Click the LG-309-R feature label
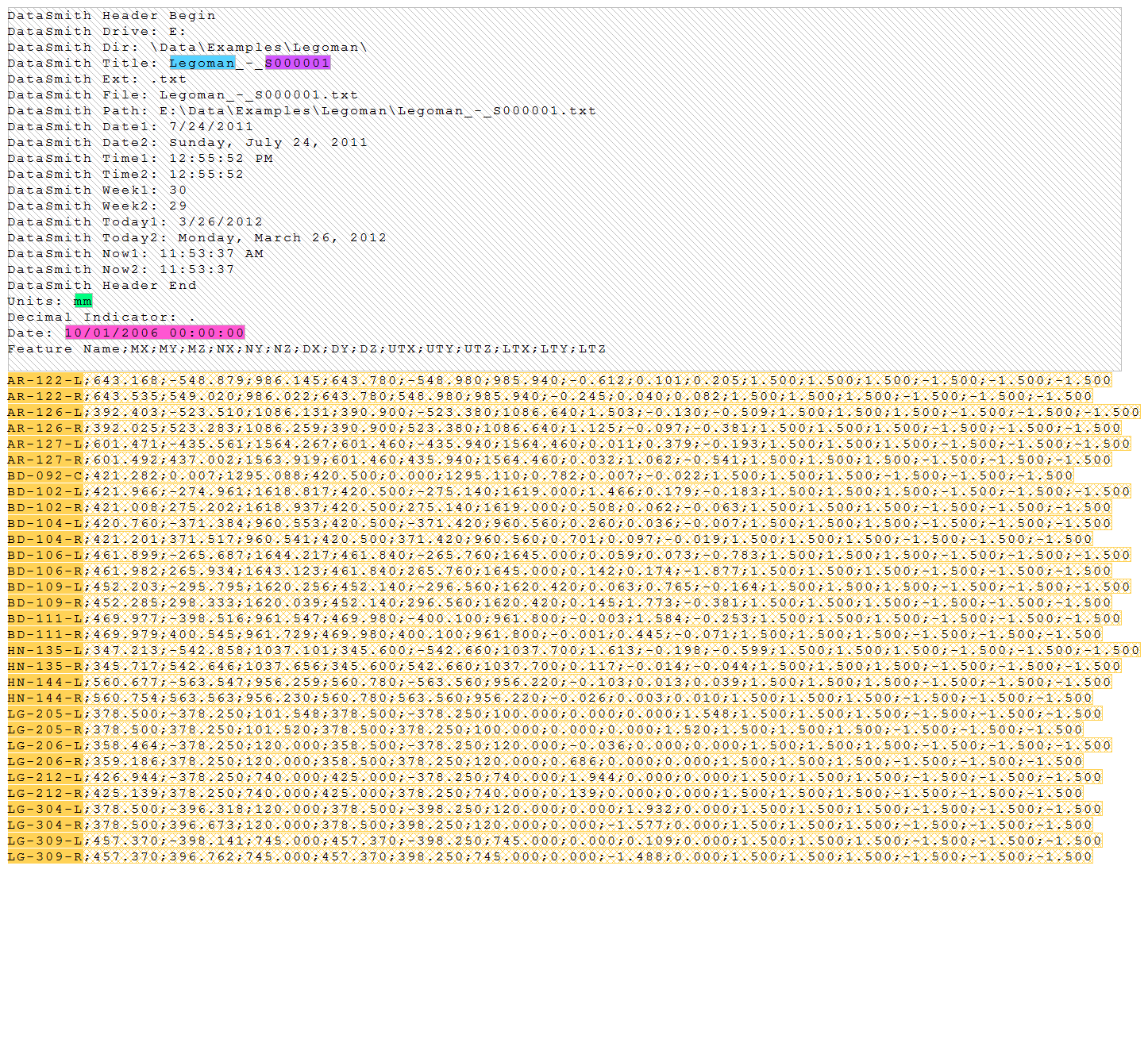Image resolution: width=1148 pixels, height=1062 pixels. click(x=45, y=856)
